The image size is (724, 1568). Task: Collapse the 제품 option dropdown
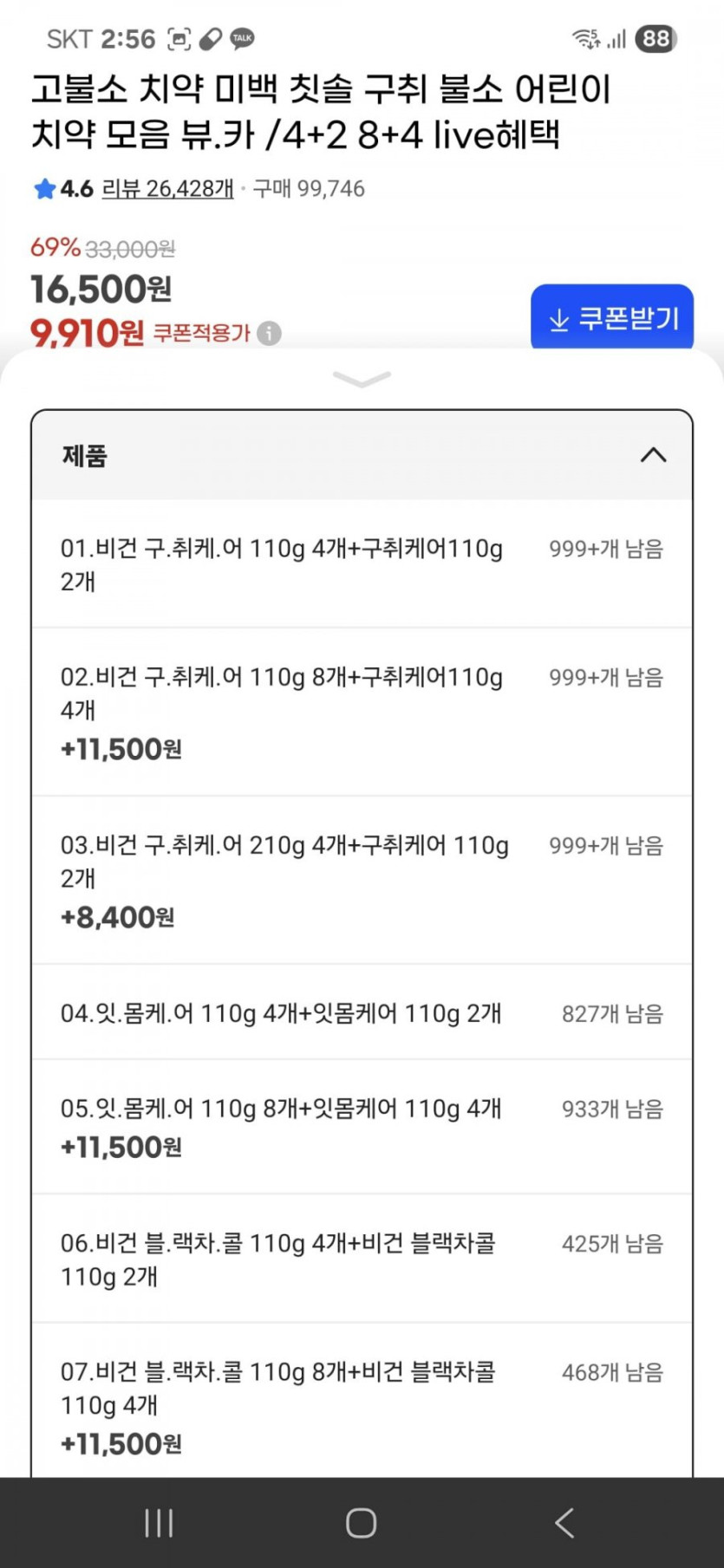coord(653,455)
